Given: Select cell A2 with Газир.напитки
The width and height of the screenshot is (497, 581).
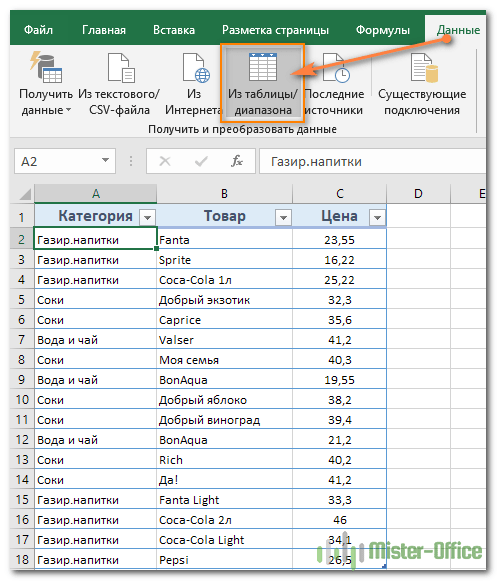Looking at the screenshot, I should click(96, 239).
